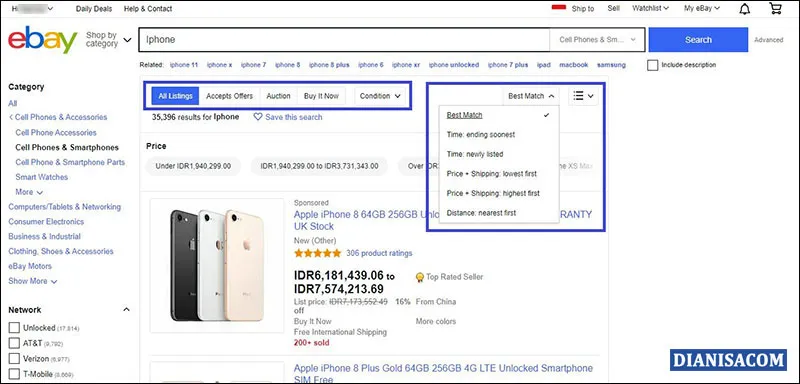
Task: Click the eBay logo
Action: (x=42, y=40)
